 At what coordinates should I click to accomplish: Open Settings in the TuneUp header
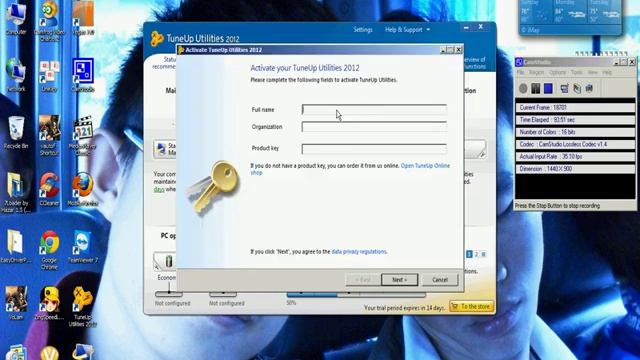(363, 29)
